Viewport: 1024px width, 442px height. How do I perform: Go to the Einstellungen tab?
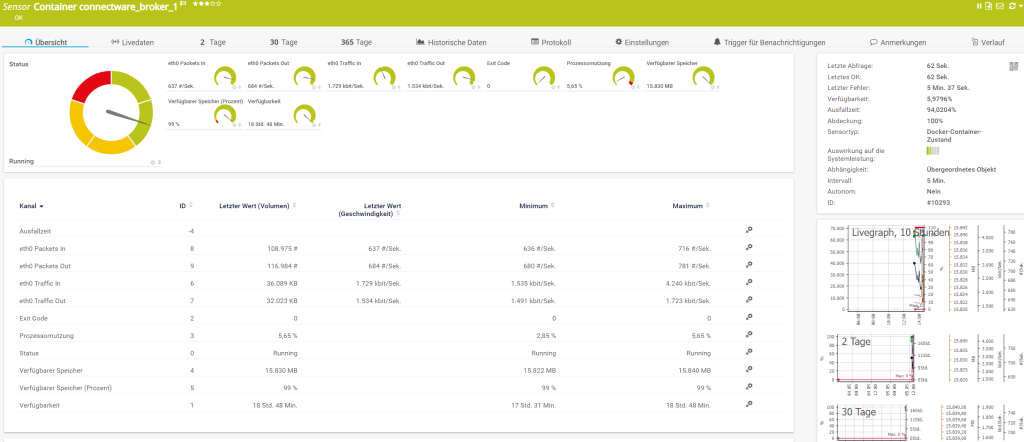click(642, 43)
